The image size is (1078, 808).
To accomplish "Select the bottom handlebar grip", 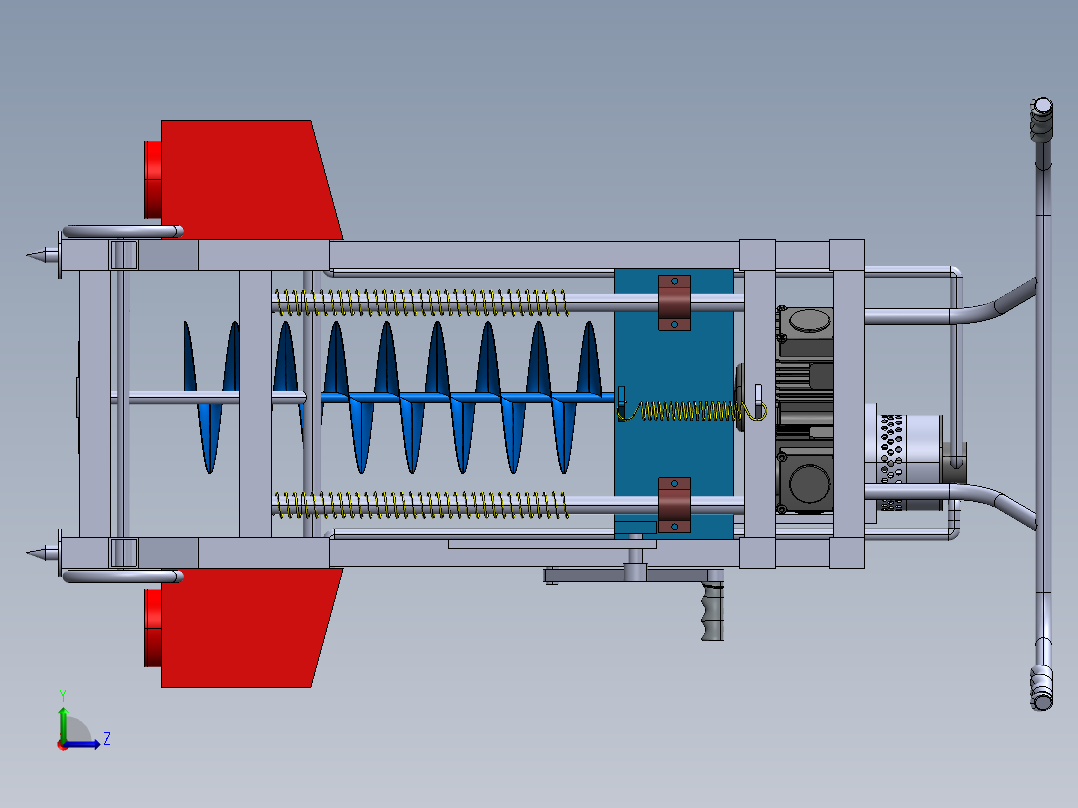I will click(x=1042, y=688).
